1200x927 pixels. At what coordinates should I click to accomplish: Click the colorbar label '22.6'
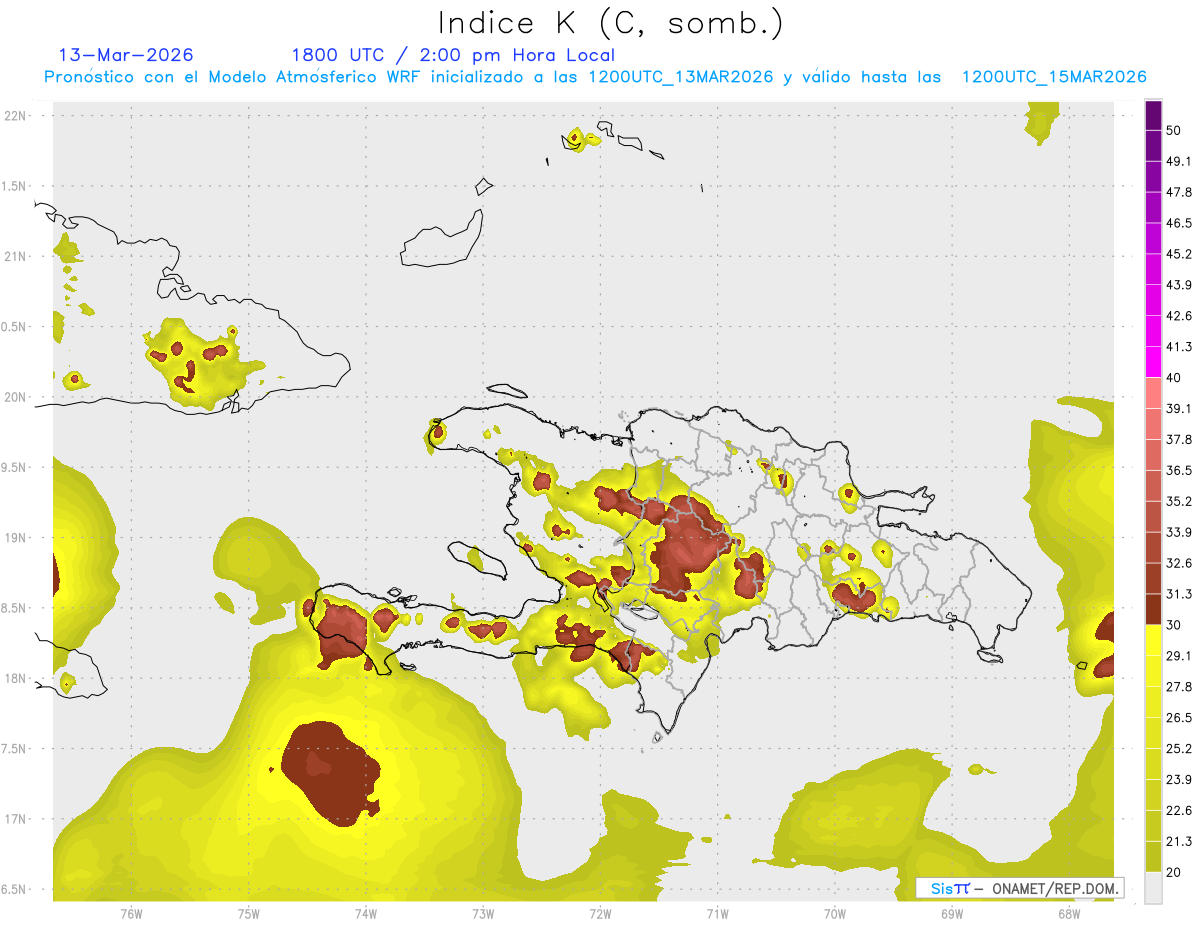[x=1179, y=811]
